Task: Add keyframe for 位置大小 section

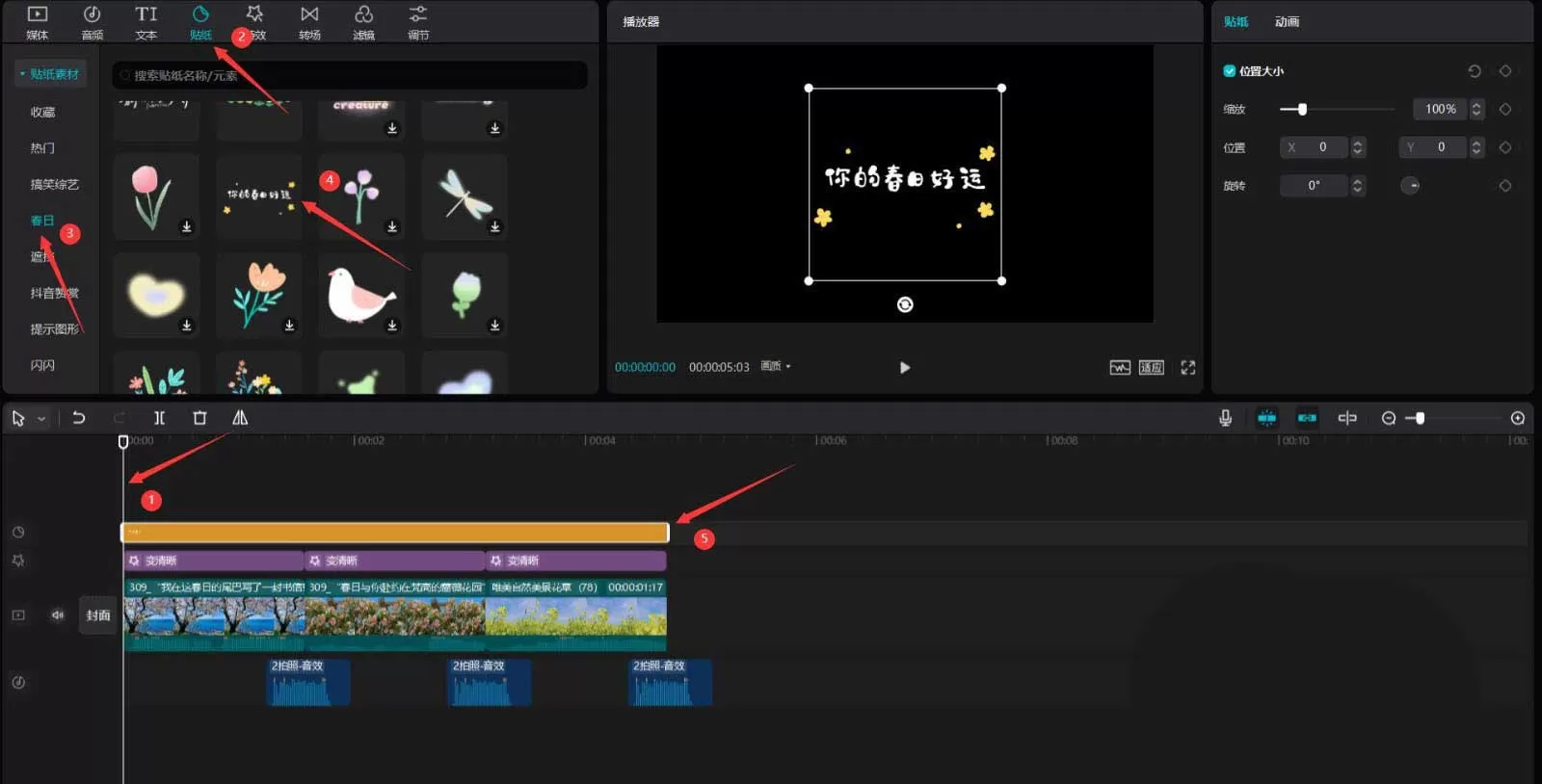Action: coord(1505,71)
